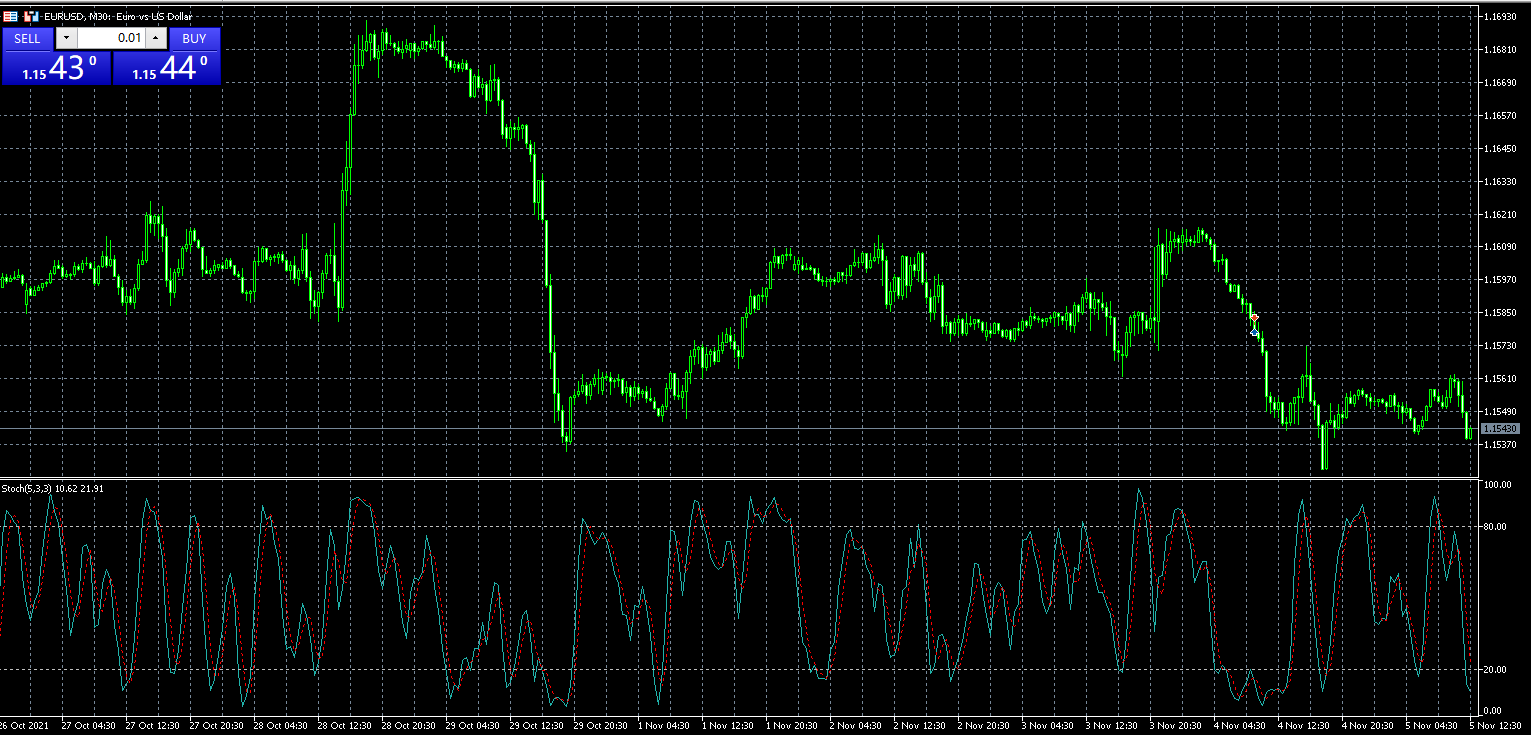Viewport: 1531px width, 735px height.
Task: Click the 26 Oct 2021 time label
Action: coord(24,725)
